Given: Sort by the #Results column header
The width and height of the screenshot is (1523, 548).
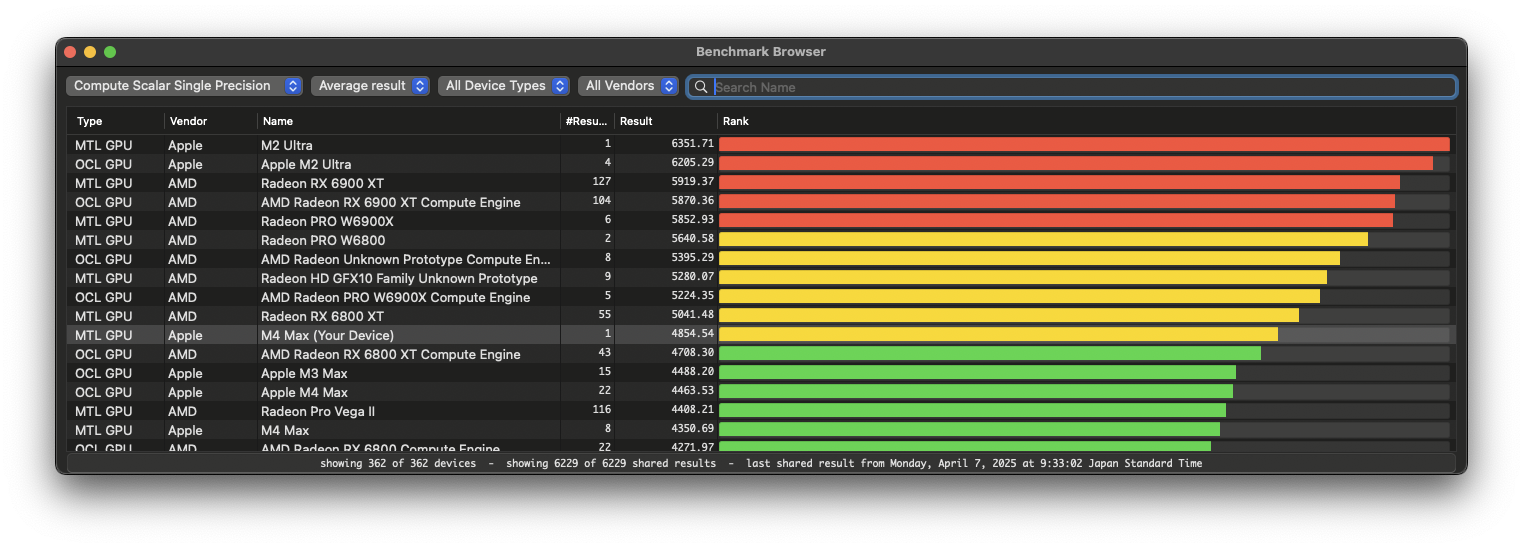Looking at the screenshot, I should click(586, 121).
